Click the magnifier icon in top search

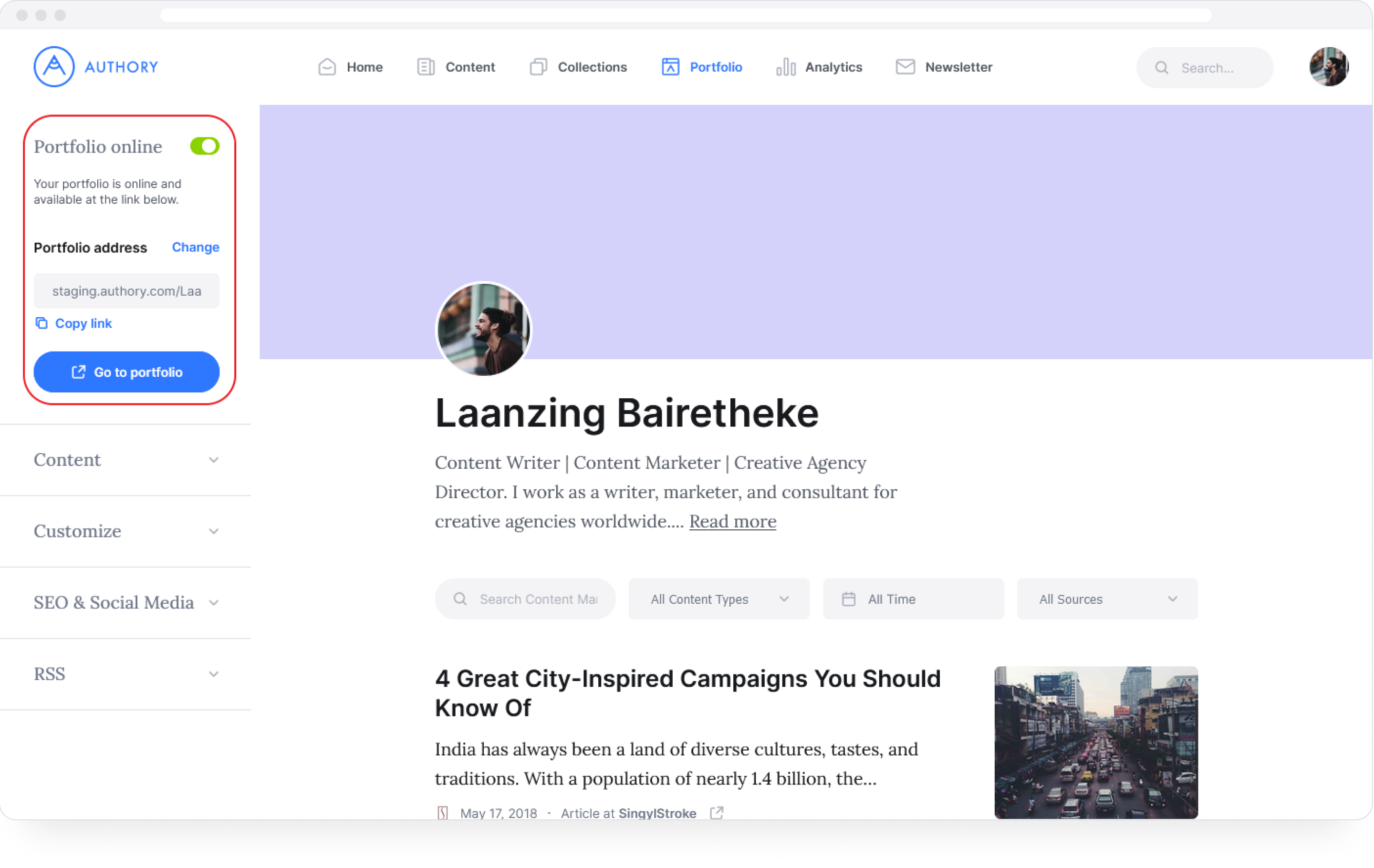[1161, 68]
